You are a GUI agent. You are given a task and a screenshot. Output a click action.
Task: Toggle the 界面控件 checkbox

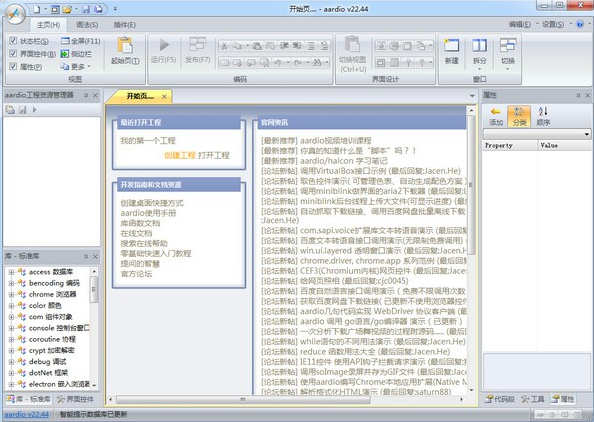coord(13,53)
